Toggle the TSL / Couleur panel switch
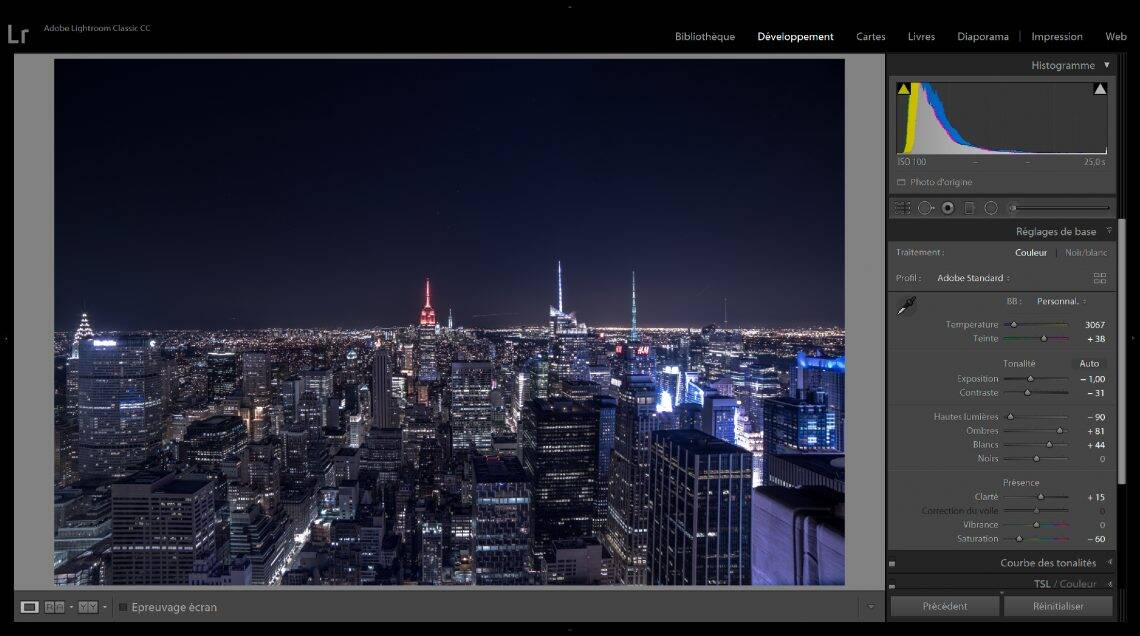The height and width of the screenshot is (636, 1140). 892,585
